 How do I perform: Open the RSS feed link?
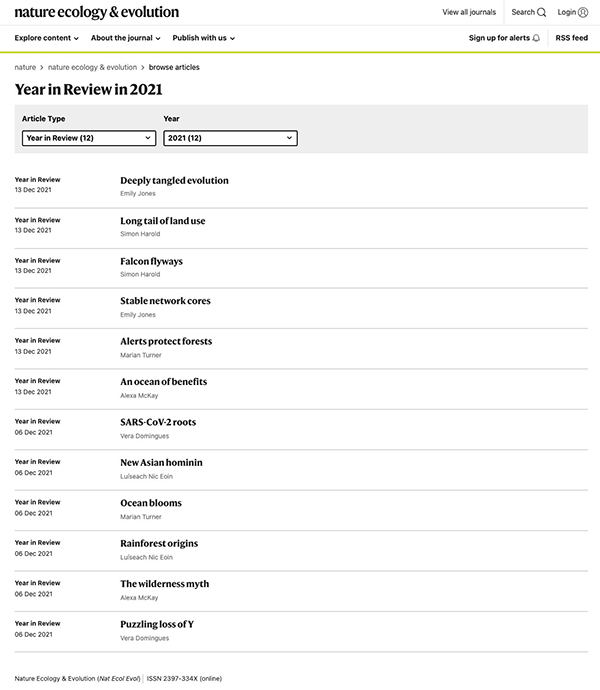pos(571,38)
